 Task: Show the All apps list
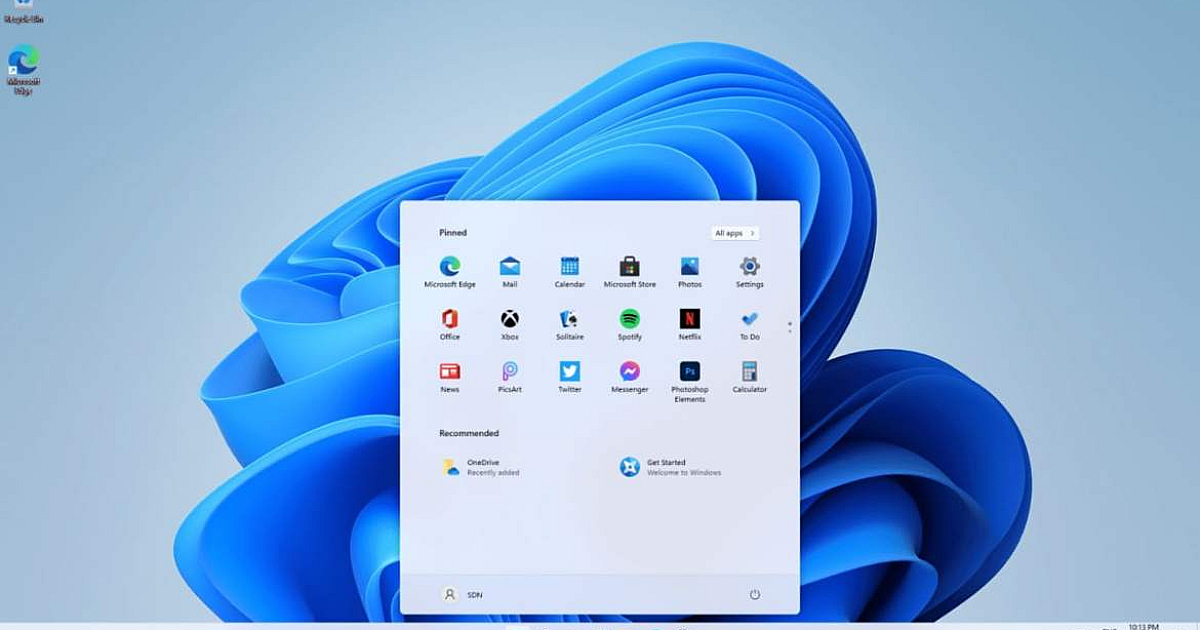(735, 233)
